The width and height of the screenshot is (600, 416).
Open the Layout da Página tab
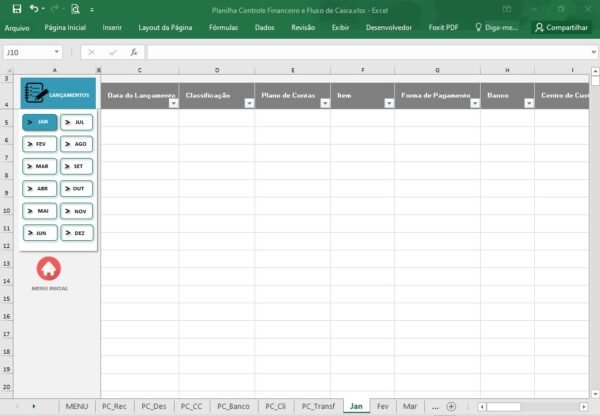(x=165, y=28)
